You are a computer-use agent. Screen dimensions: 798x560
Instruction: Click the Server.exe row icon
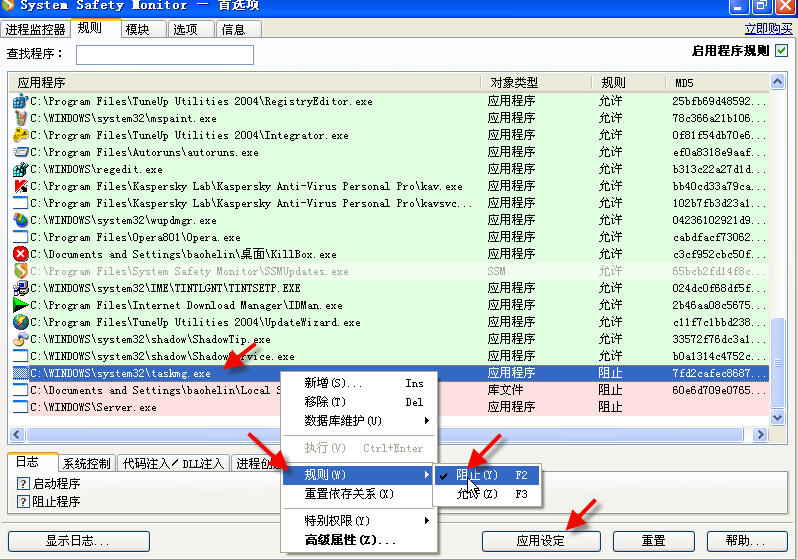(20, 407)
